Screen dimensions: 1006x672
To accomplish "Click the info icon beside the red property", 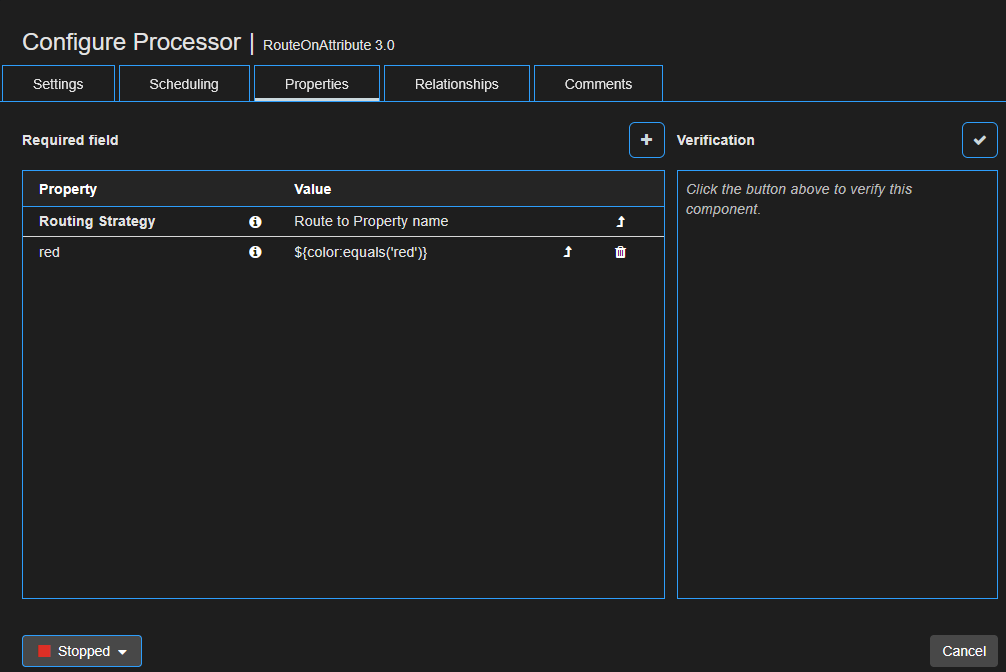I will tap(255, 252).
